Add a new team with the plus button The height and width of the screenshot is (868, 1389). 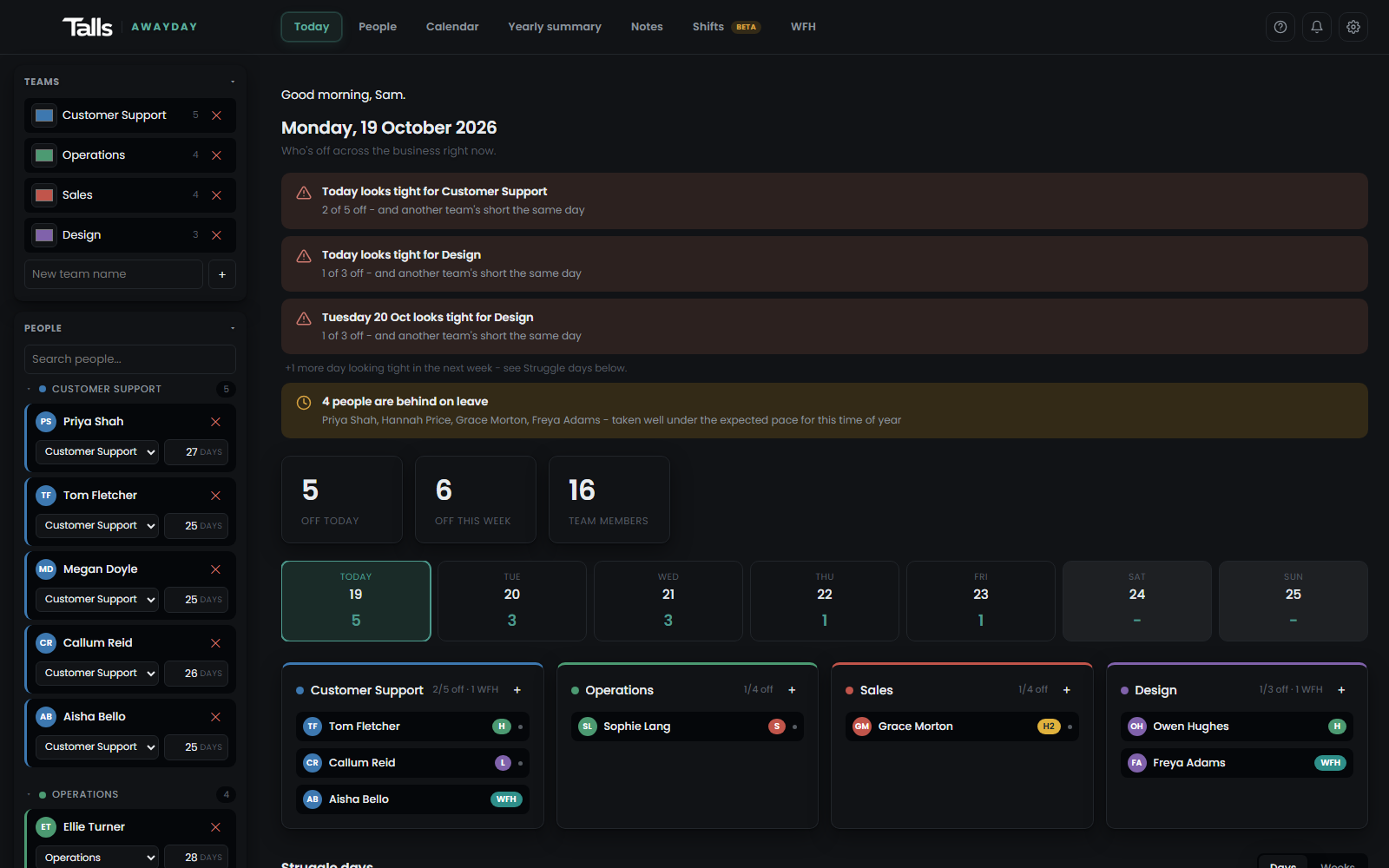point(222,274)
